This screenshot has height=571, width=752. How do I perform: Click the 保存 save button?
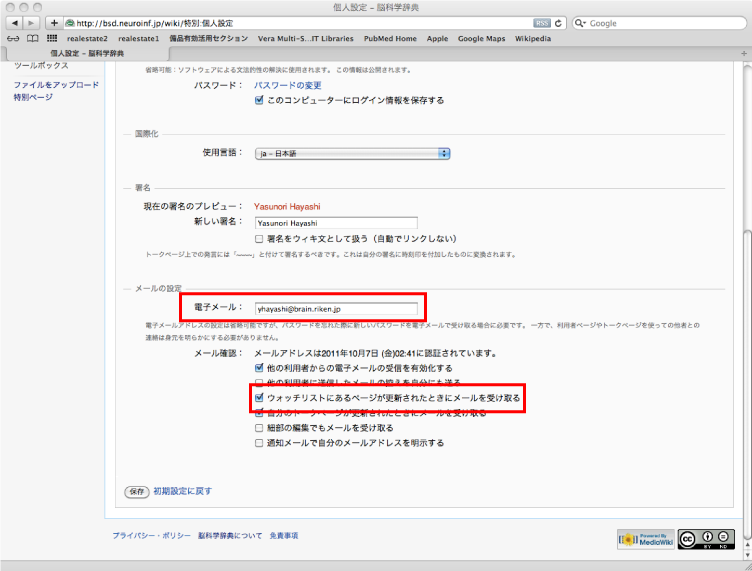click(136, 491)
